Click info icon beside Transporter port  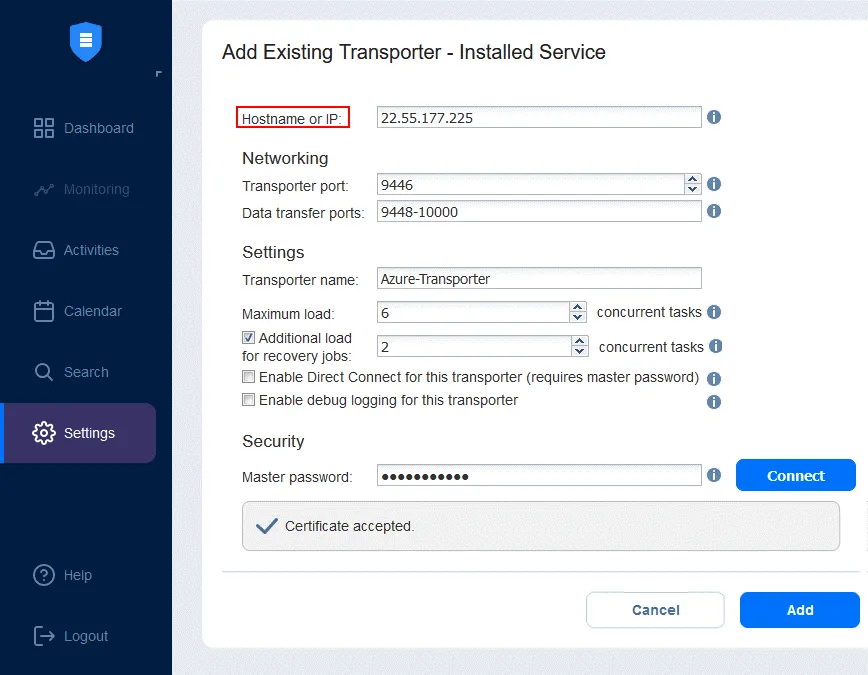714,184
